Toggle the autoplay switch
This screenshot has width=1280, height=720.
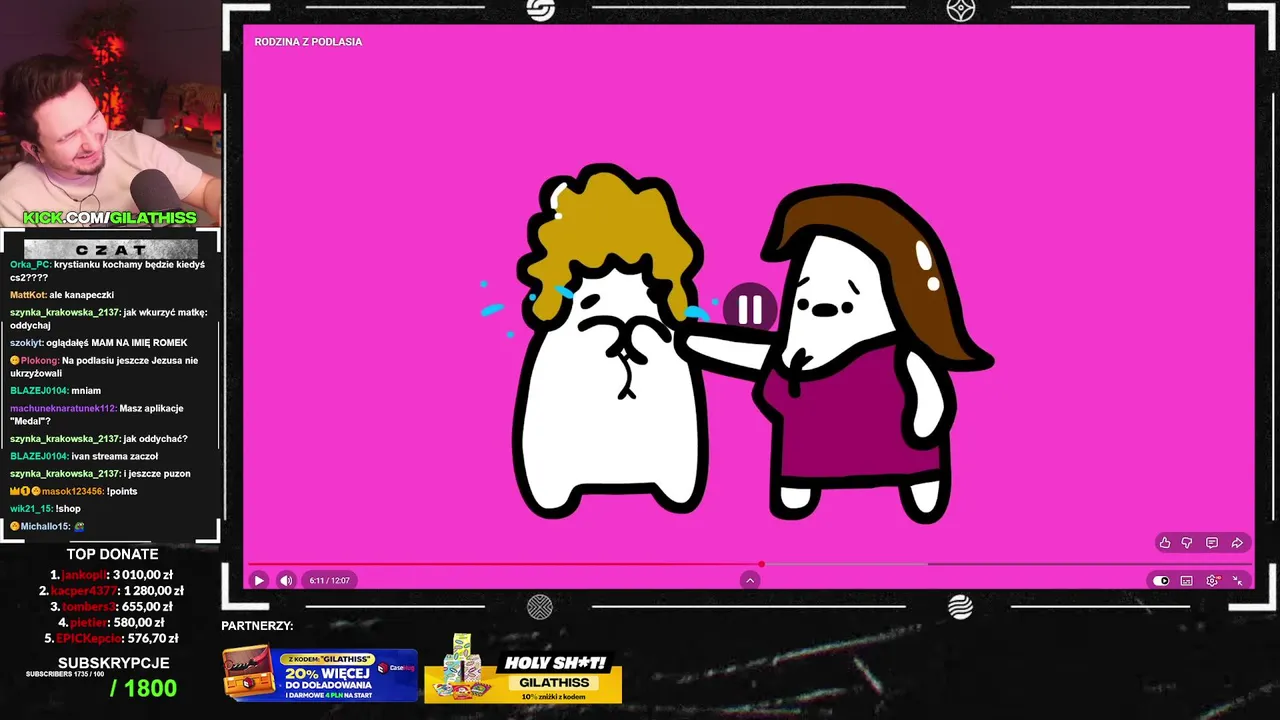click(x=1161, y=580)
